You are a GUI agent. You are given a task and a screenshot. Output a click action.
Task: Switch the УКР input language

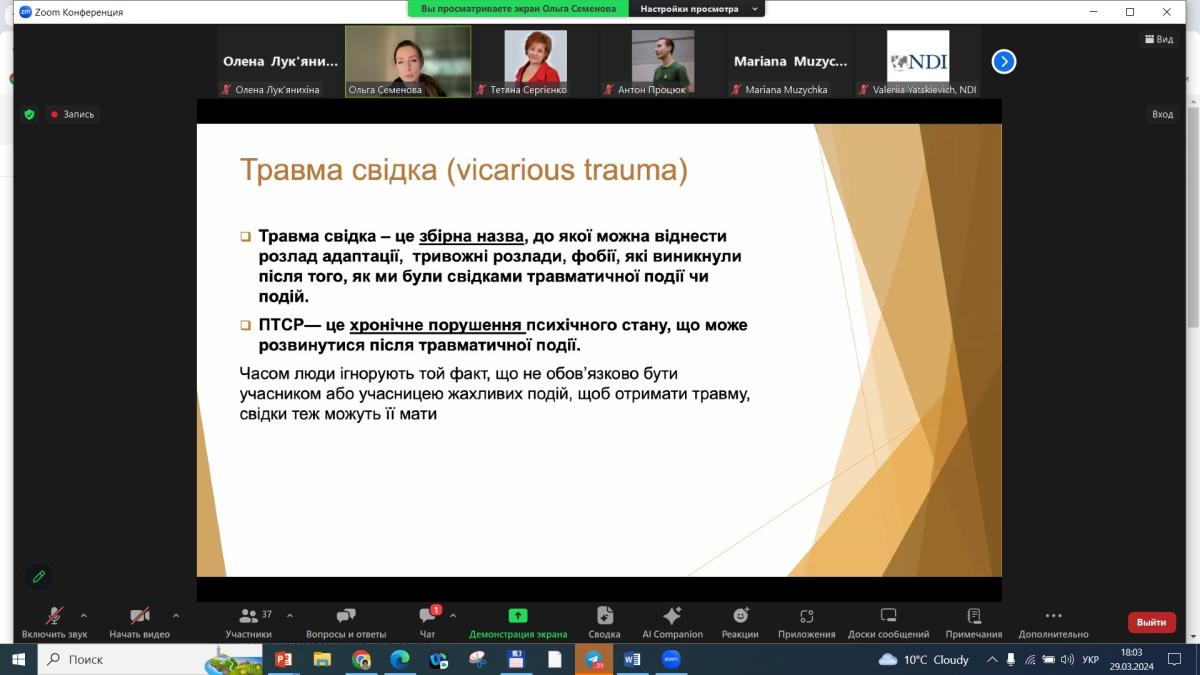tap(1091, 660)
